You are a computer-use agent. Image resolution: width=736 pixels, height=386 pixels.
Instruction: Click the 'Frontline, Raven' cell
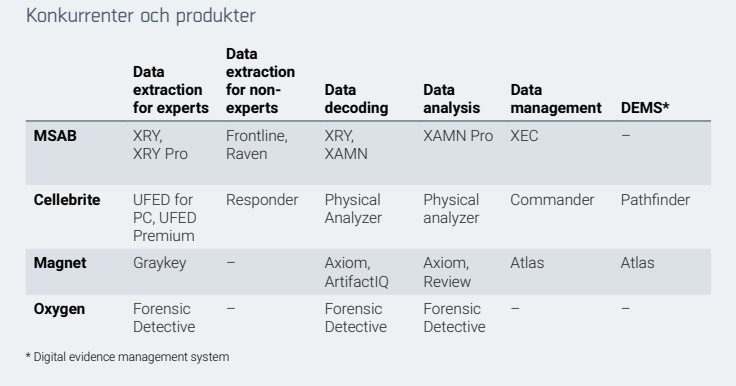[x=257, y=145]
